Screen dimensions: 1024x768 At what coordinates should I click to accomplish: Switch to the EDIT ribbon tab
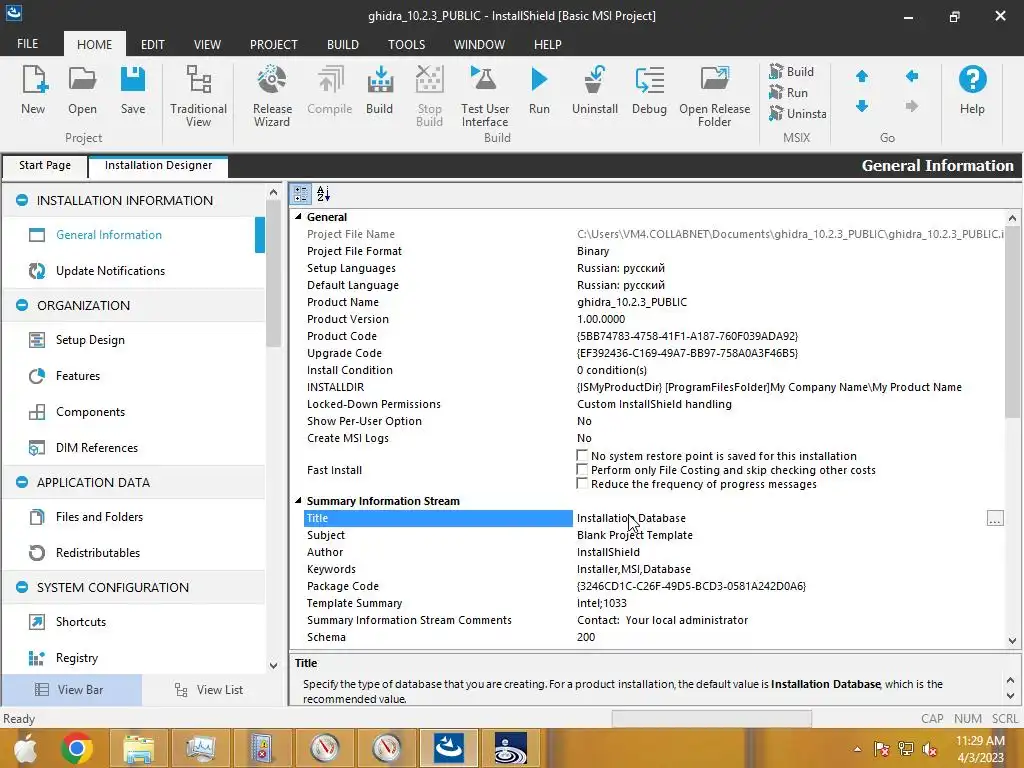click(x=153, y=44)
